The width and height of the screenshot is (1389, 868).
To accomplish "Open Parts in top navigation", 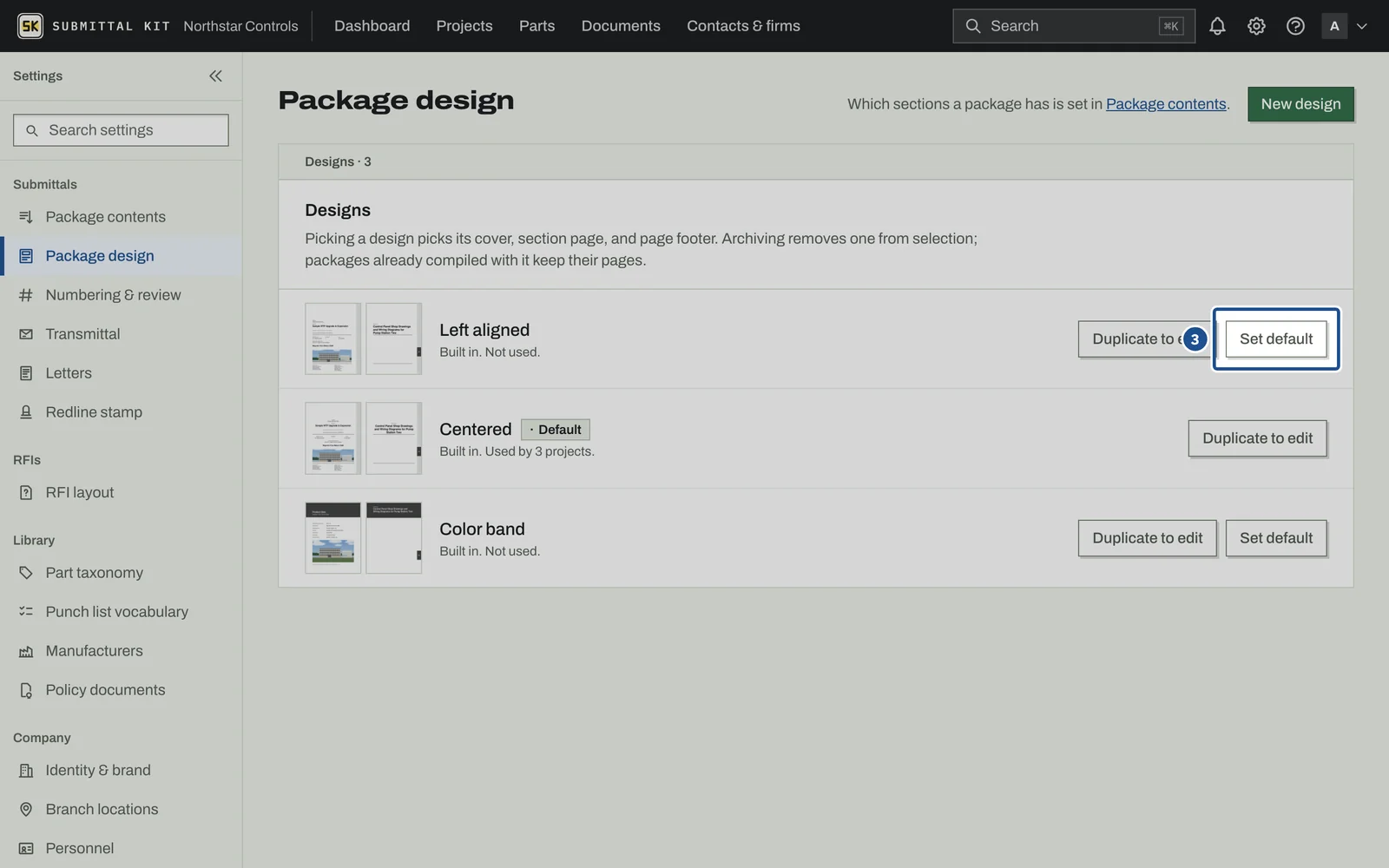I will (537, 26).
